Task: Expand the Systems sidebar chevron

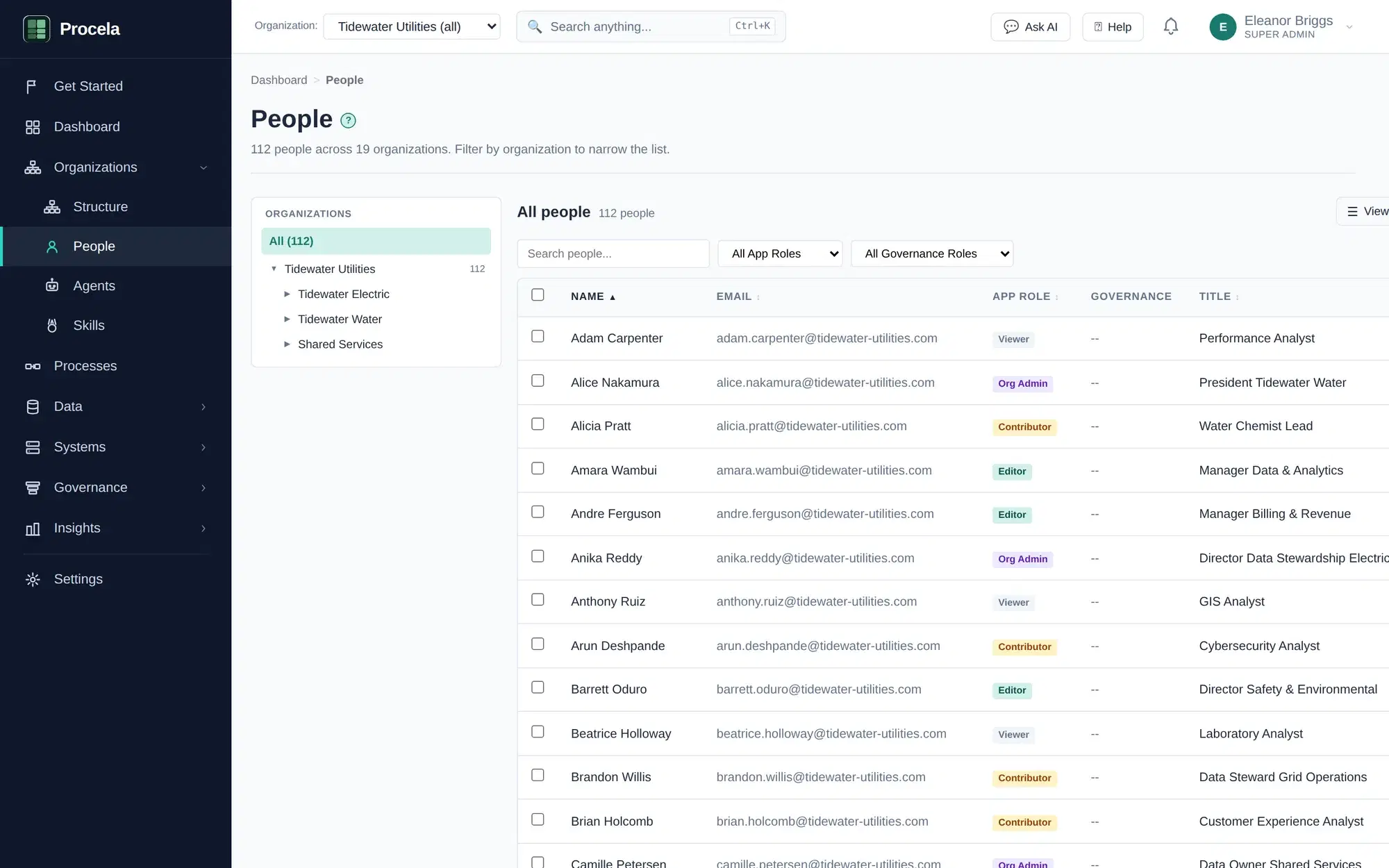Action: pos(203,447)
